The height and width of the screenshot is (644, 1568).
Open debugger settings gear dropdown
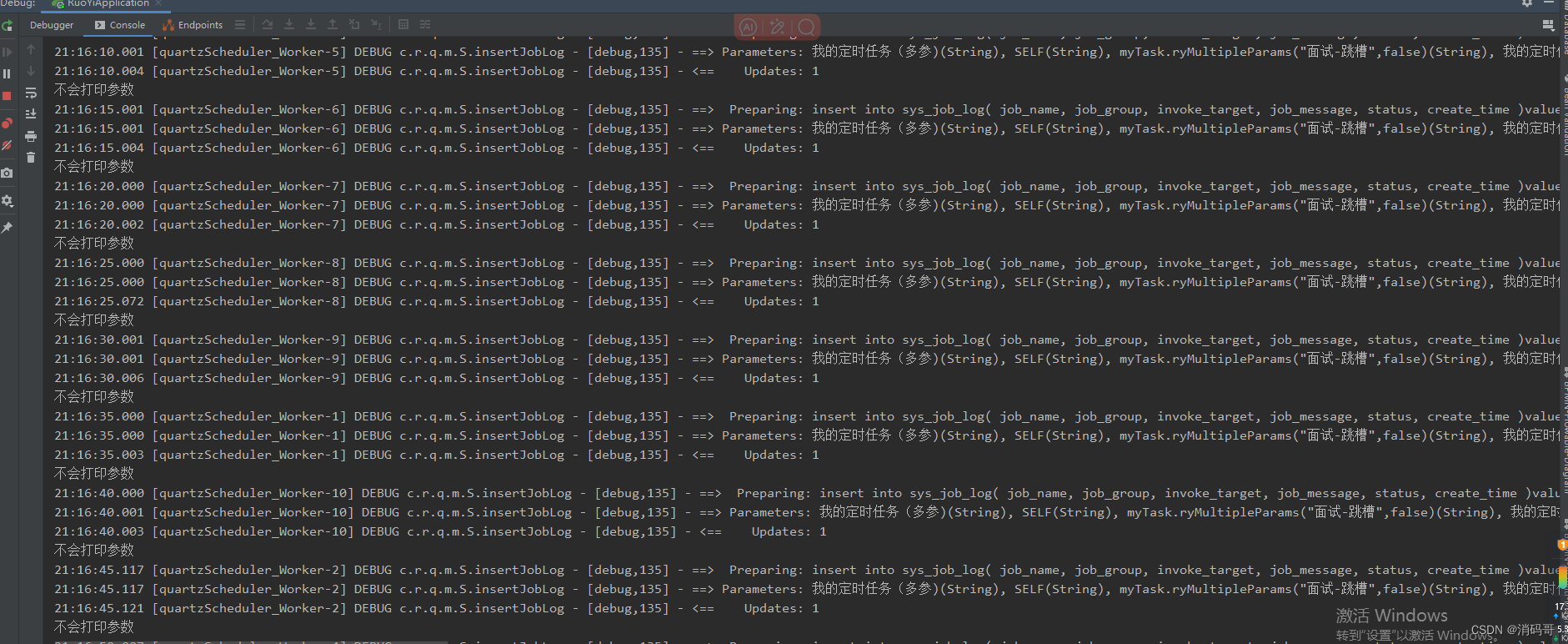pyautogui.click(x=7, y=201)
